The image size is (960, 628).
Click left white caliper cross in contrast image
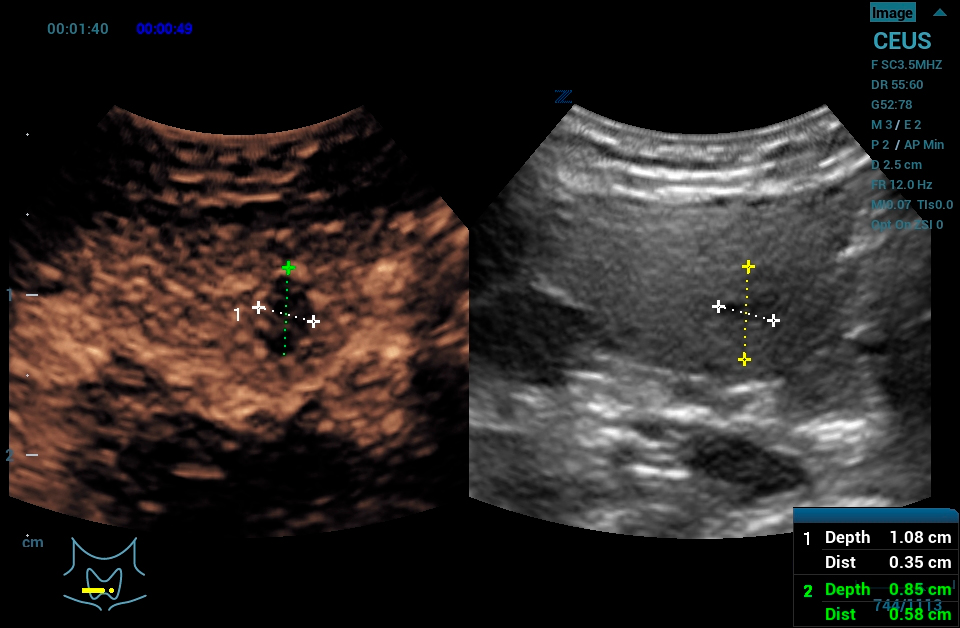point(259,308)
